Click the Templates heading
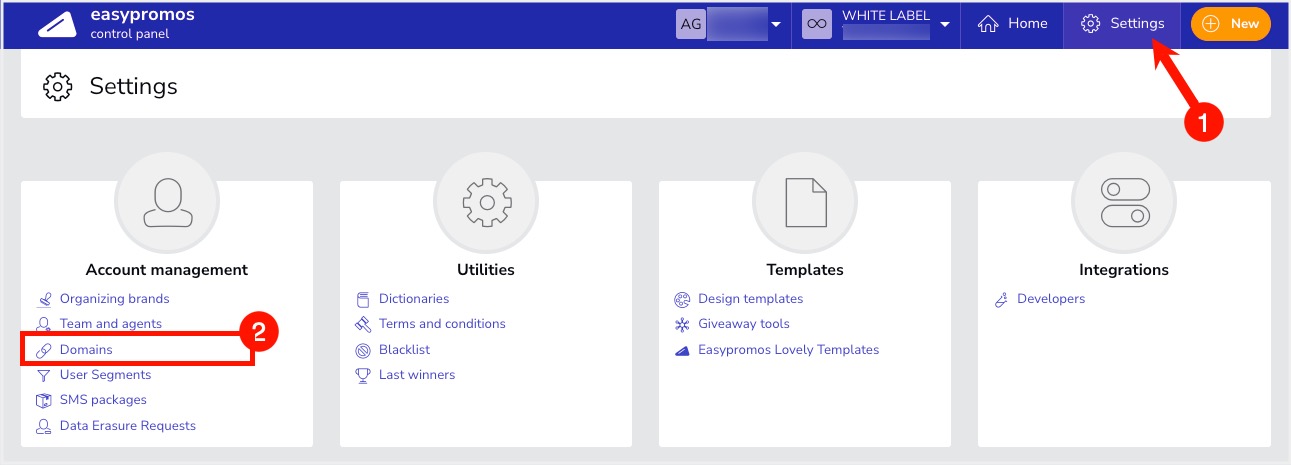 [805, 270]
